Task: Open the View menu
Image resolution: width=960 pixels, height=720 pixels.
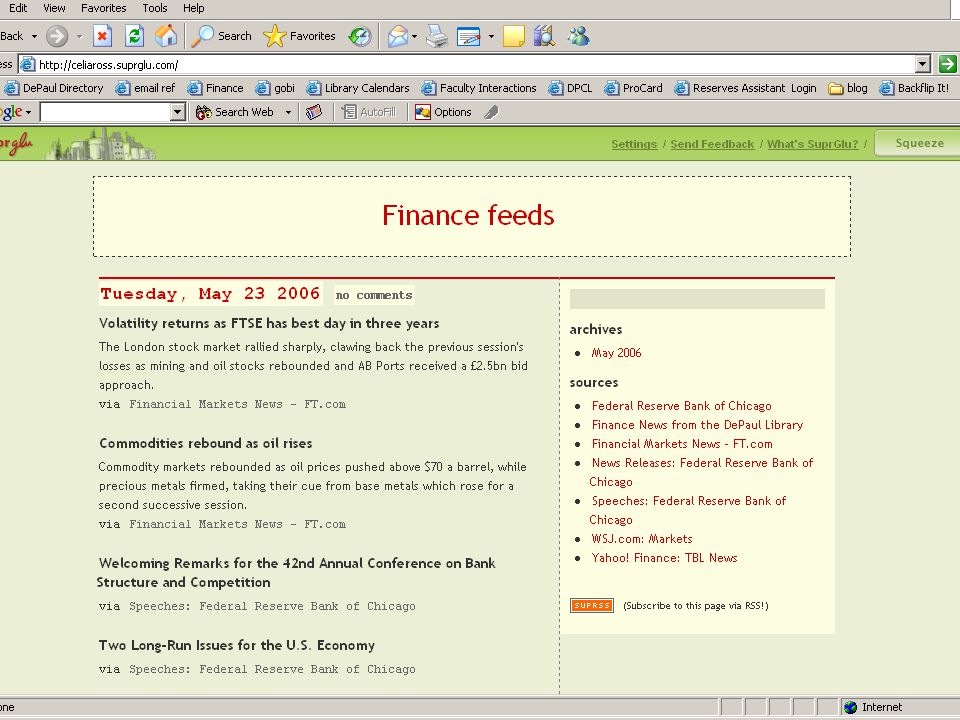Action: pos(54,8)
